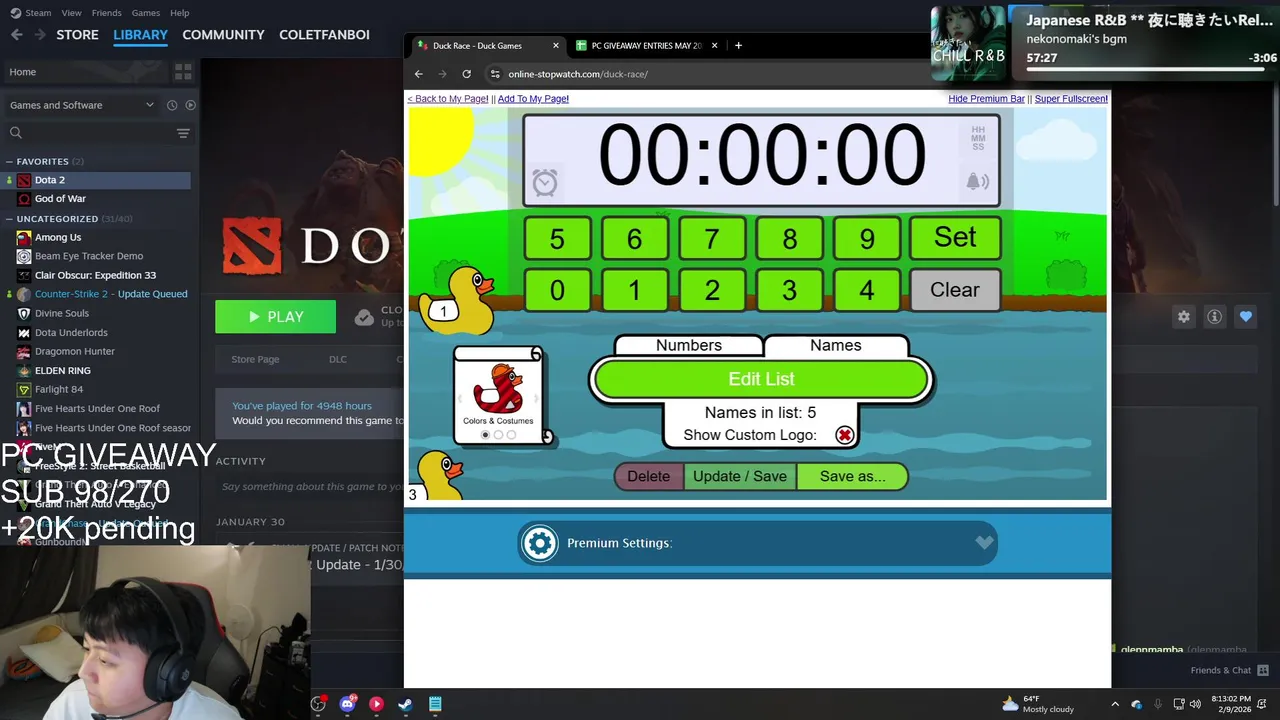Screen dimensions: 1280x720
Task: Open the Games and Software filter dropdown
Action: pos(81,105)
